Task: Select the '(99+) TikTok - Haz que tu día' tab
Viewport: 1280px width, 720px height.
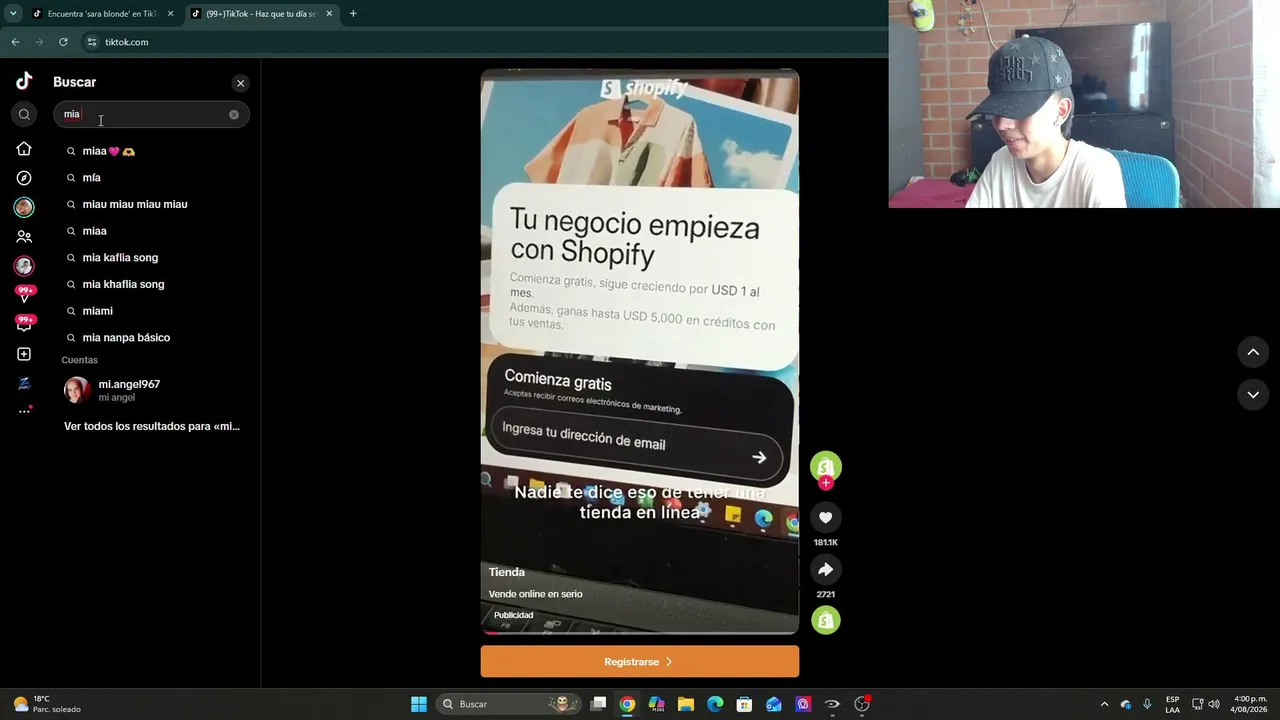Action: (262, 14)
